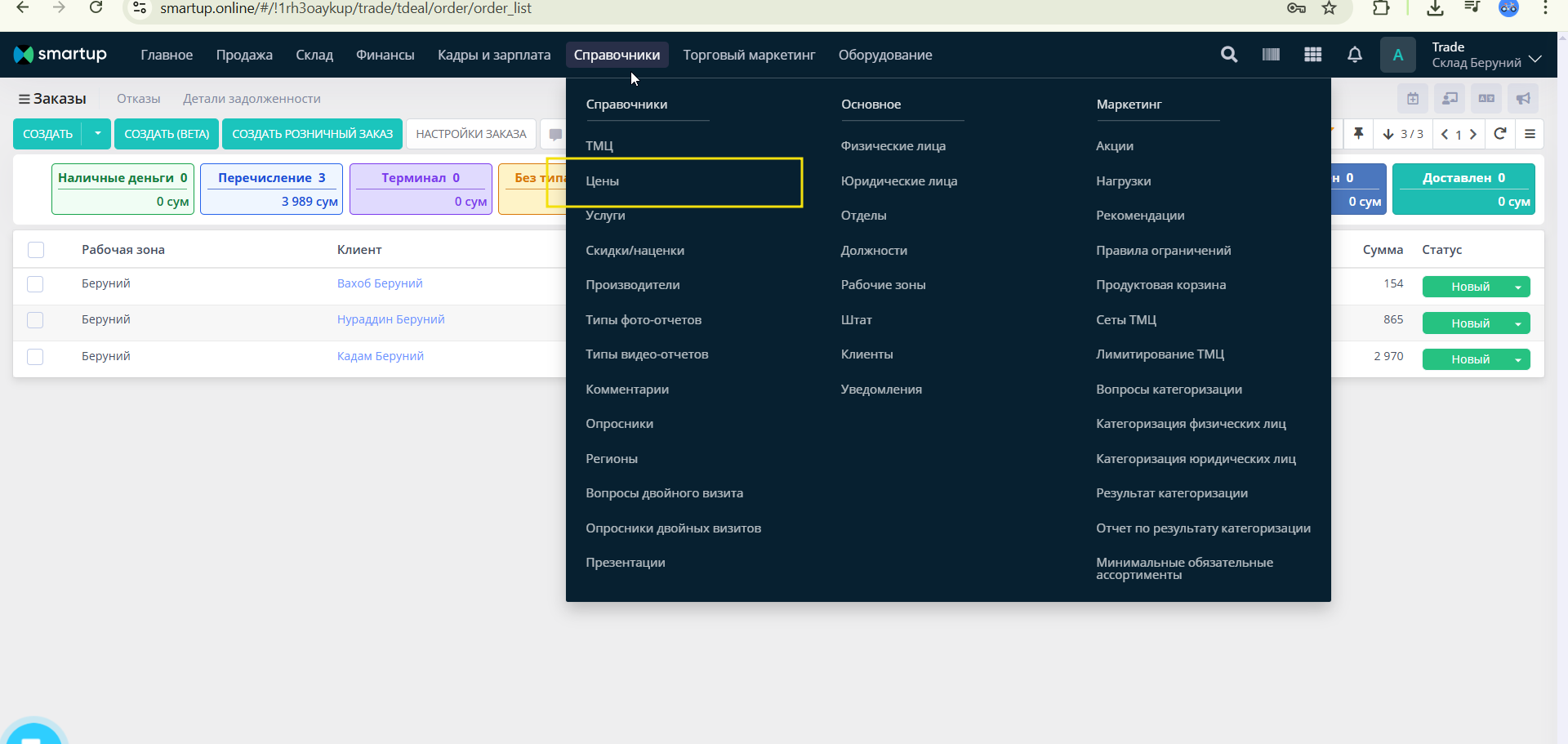Viewport: 1568px width, 744px height.
Task: Open notifications bell icon
Action: point(1355,55)
